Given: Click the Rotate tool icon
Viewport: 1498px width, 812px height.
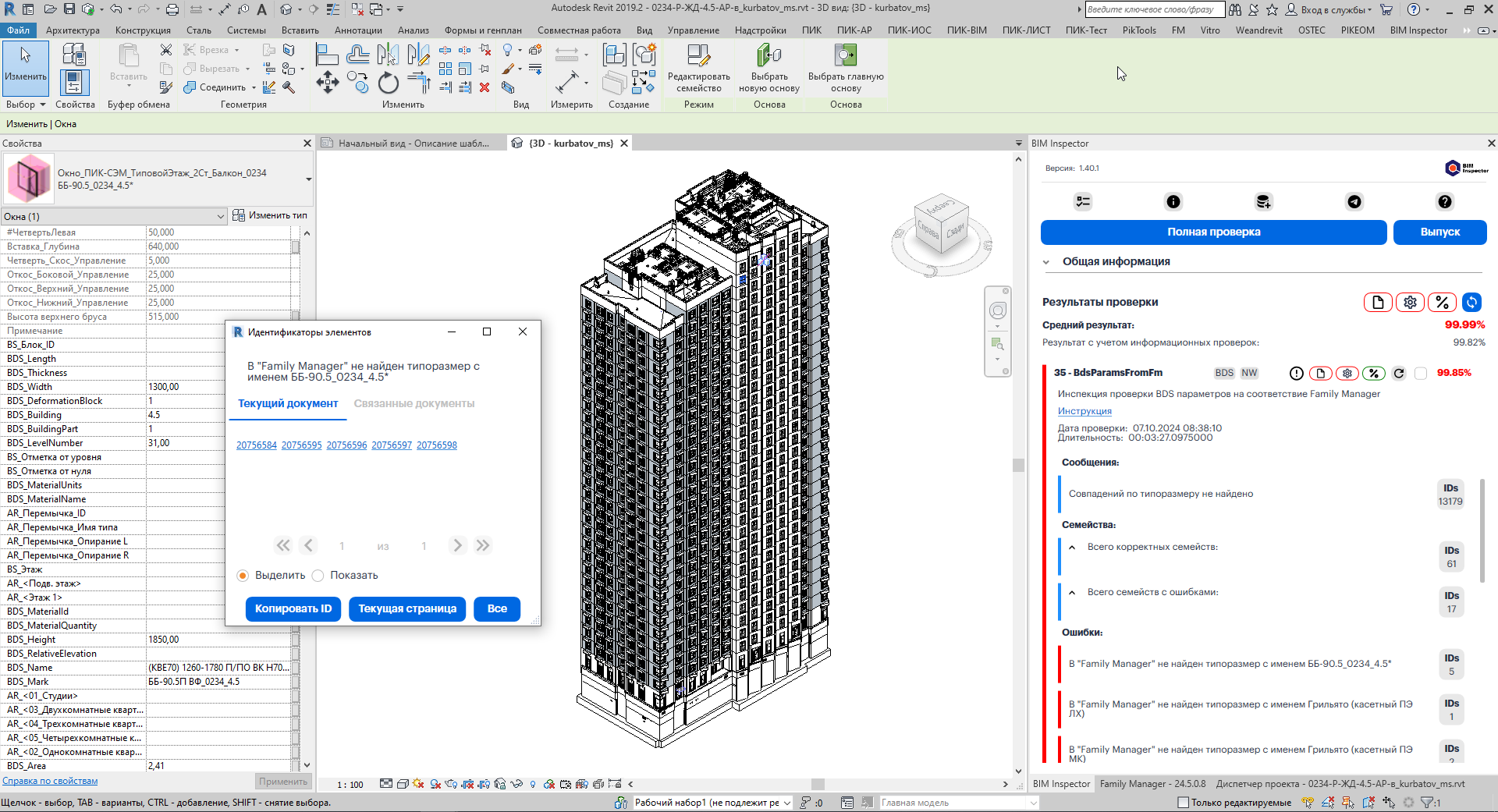Looking at the screenshot, I should 388,83.
